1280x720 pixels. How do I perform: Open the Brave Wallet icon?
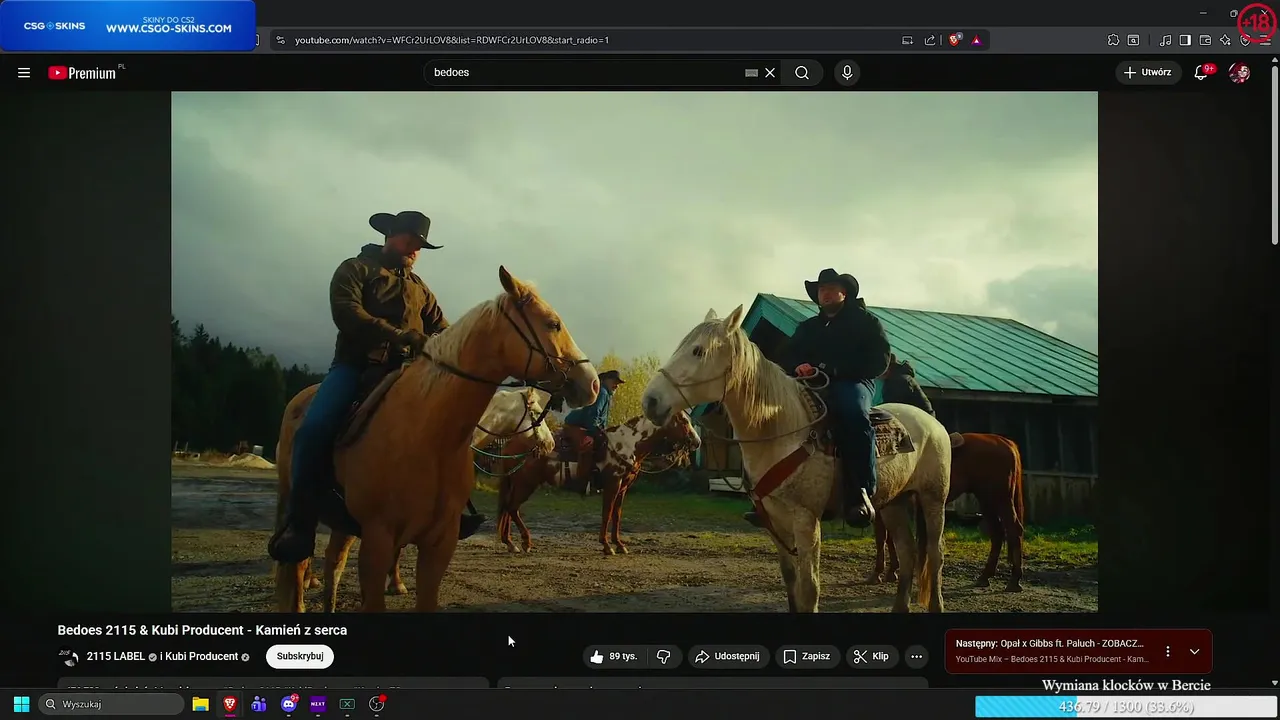click(x=1205, y=40)
